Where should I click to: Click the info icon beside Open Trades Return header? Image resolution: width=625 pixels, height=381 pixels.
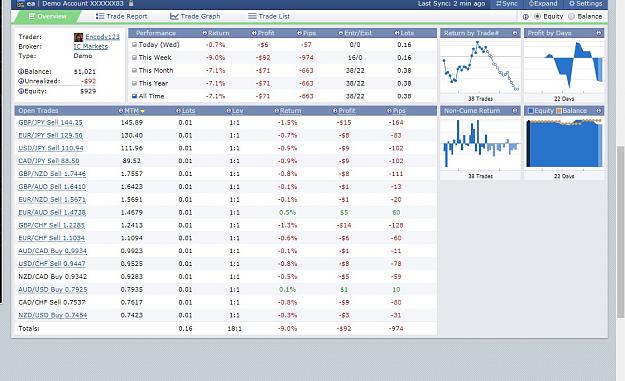coord(277,111)
